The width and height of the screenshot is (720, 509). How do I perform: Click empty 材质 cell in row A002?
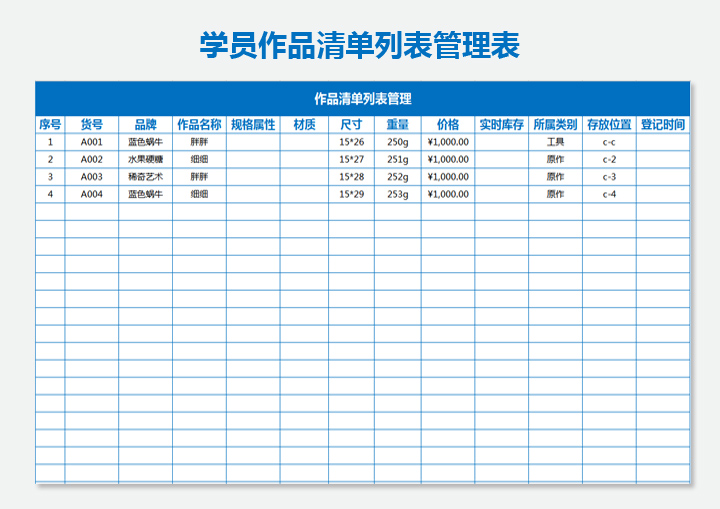tap(304, 159)
